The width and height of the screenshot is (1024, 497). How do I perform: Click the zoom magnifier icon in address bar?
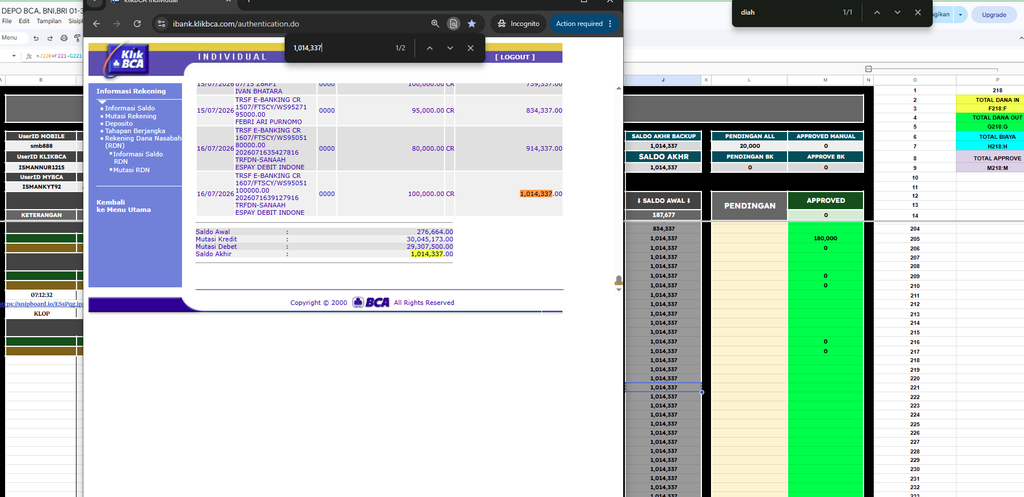coord(435,24)
